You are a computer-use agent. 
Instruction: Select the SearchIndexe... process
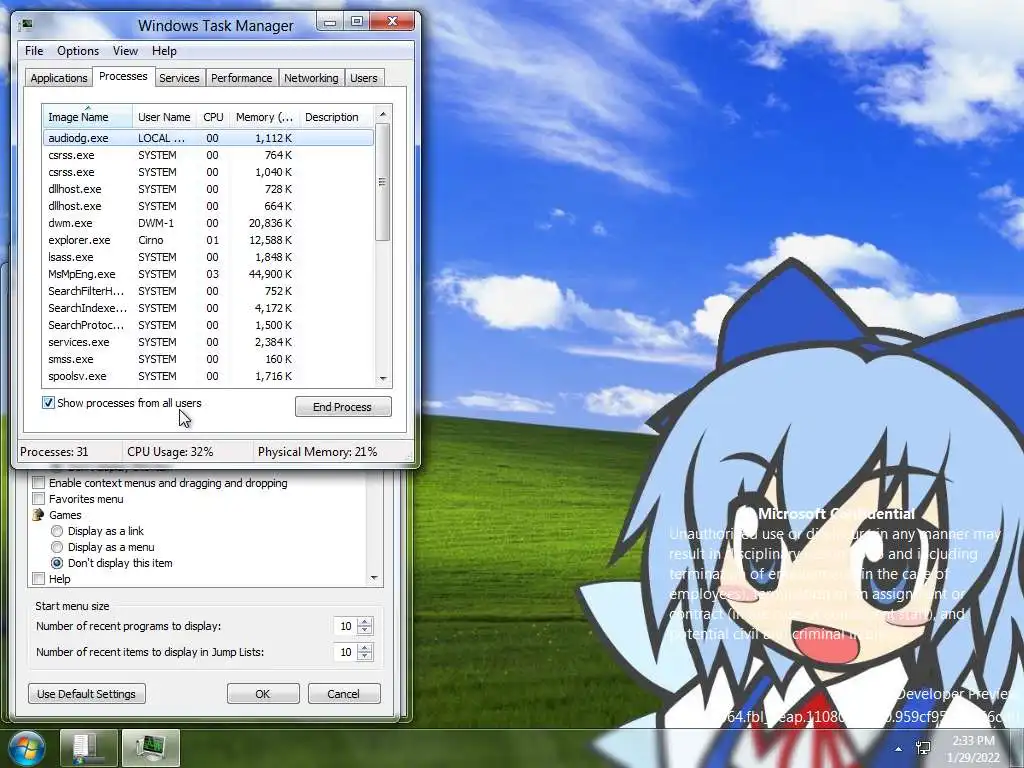tap(208, 308)
